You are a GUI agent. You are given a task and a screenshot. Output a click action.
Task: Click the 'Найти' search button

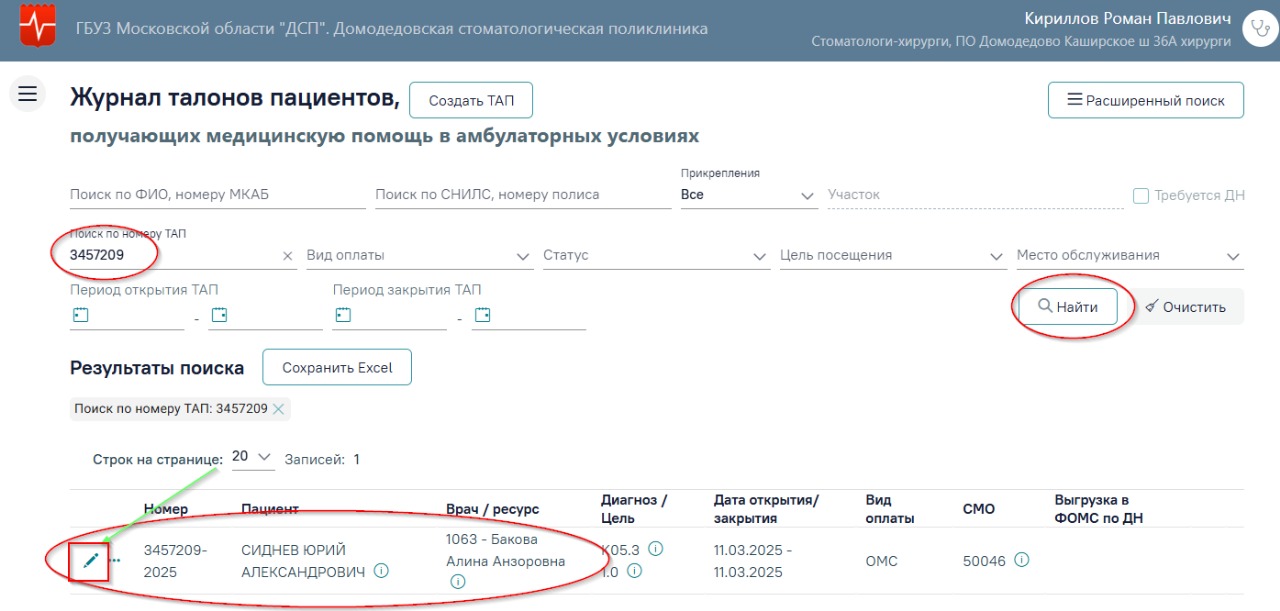click(1068, 307)
